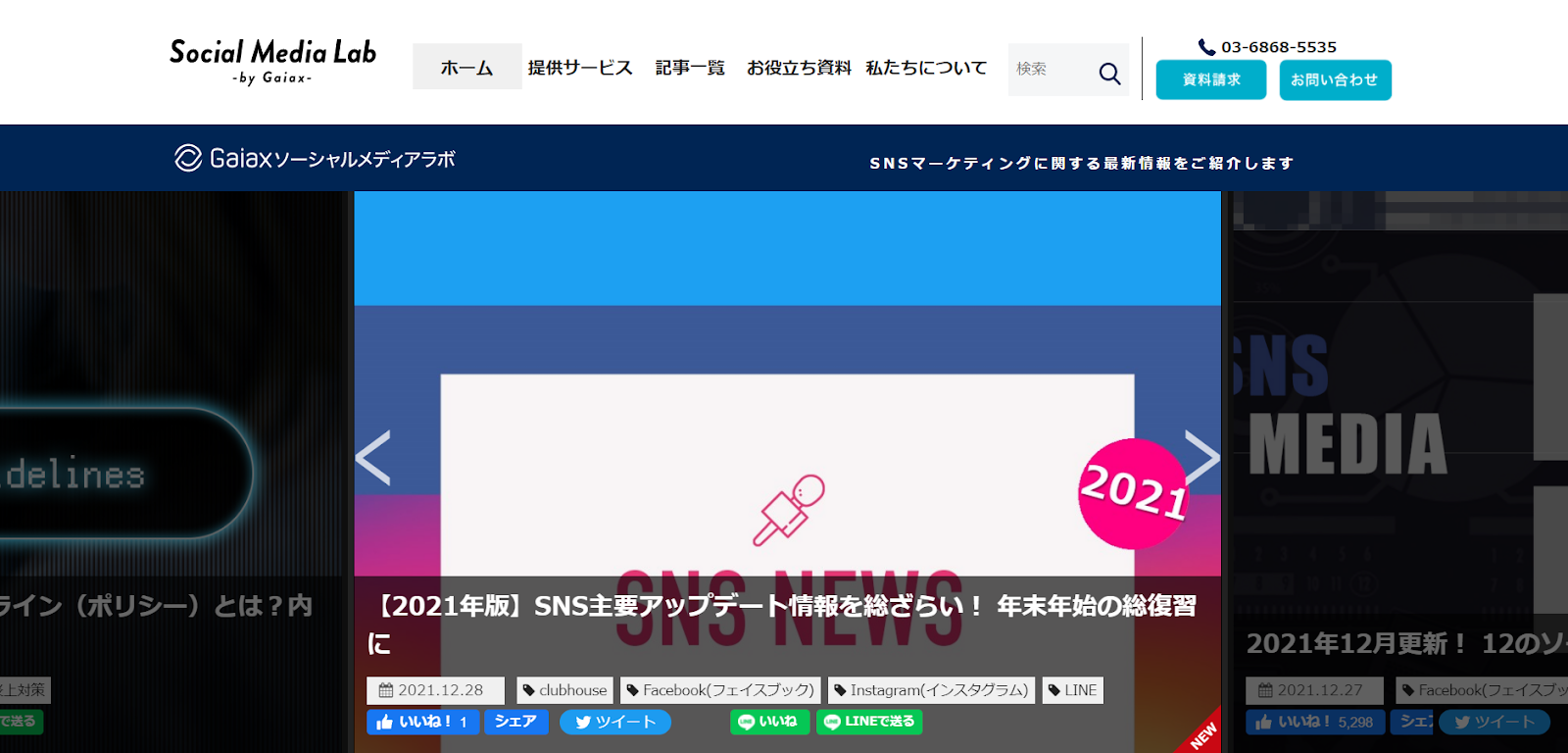The width and height of the screenshot is (1568, 753).
Task: Click the microphone illustration on center slide
Action: click(x=789, y=511)
